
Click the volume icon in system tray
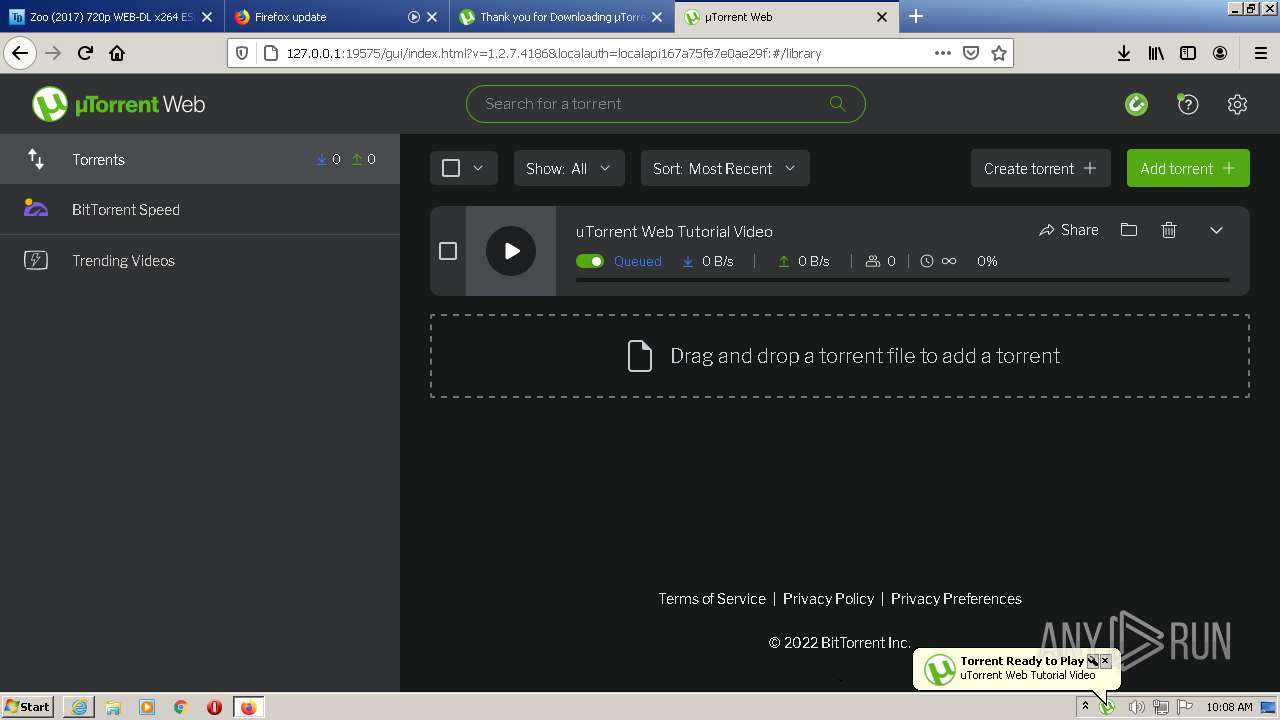click(1136, 707)
